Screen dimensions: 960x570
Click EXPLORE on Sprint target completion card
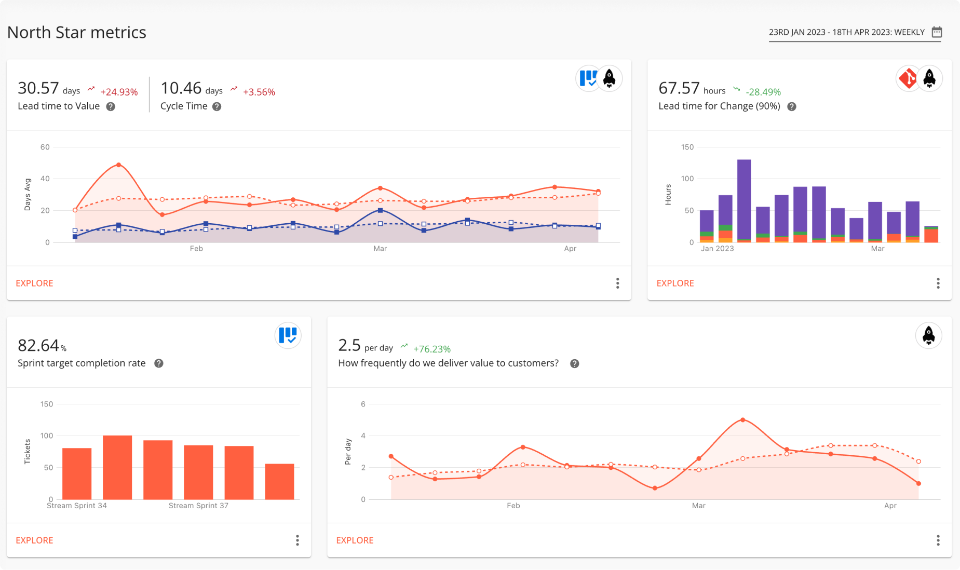point(35,540)
